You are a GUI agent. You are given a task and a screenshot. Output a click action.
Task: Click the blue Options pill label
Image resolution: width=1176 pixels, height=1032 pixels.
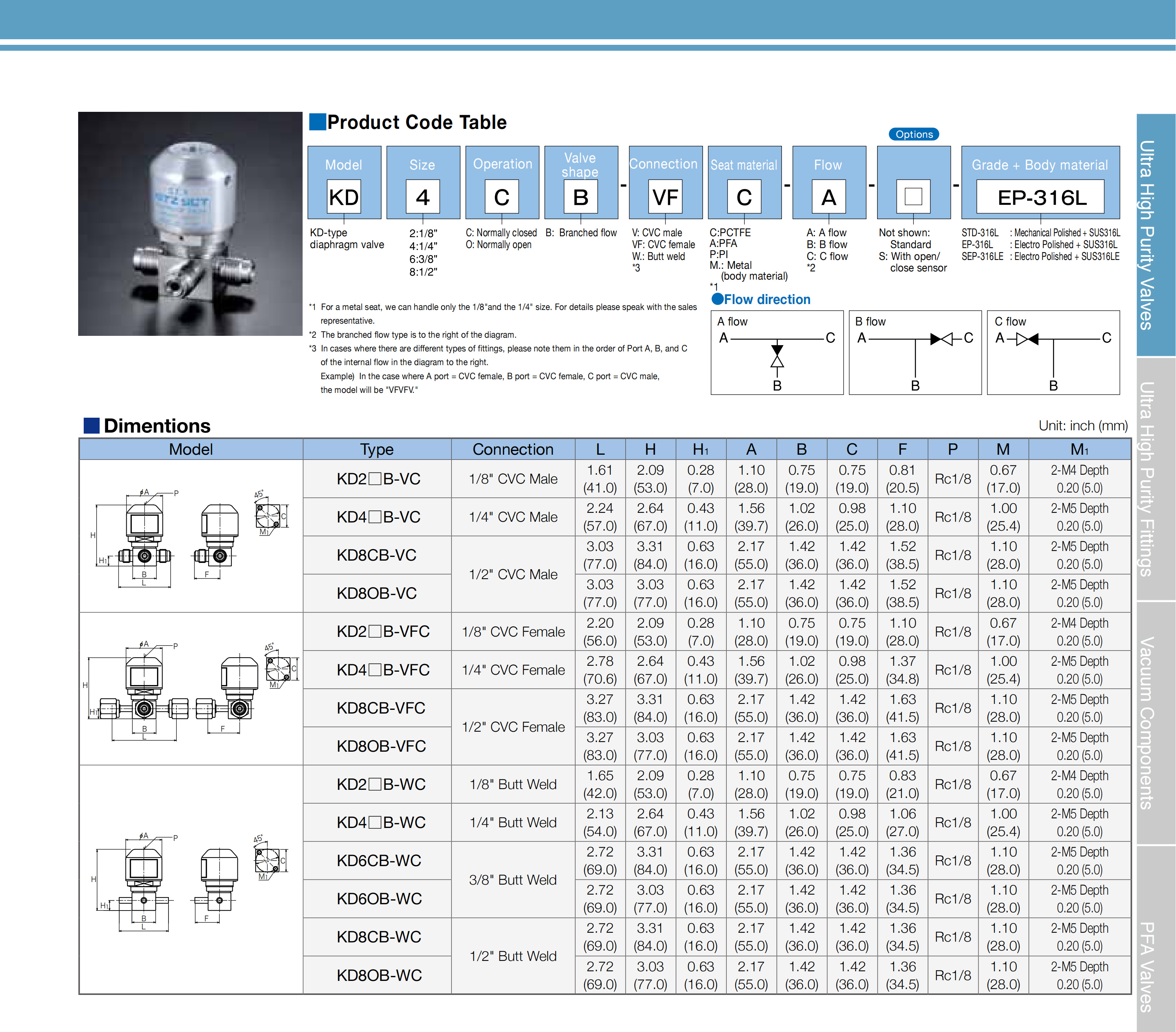pyautogui.click(x=914, y=134)
